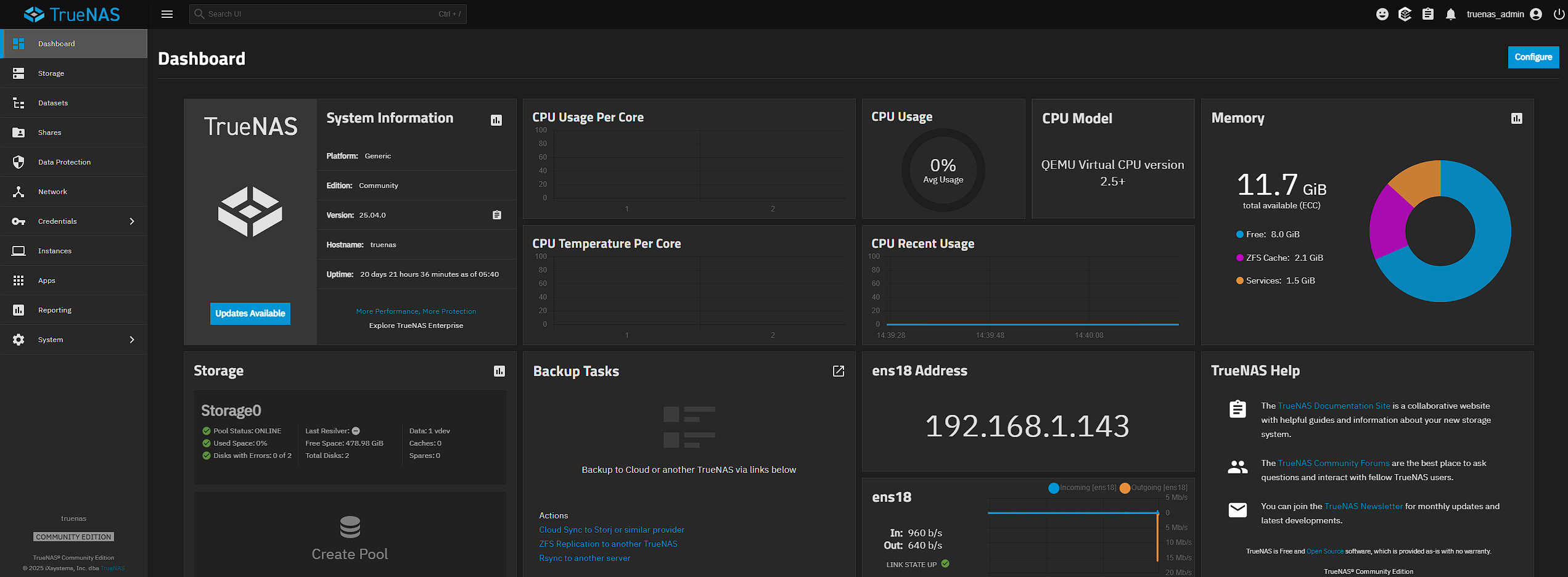Click the TrueNAS link in sidebar footer
This screenshot has height=577, width=1568.
(113, 568)
